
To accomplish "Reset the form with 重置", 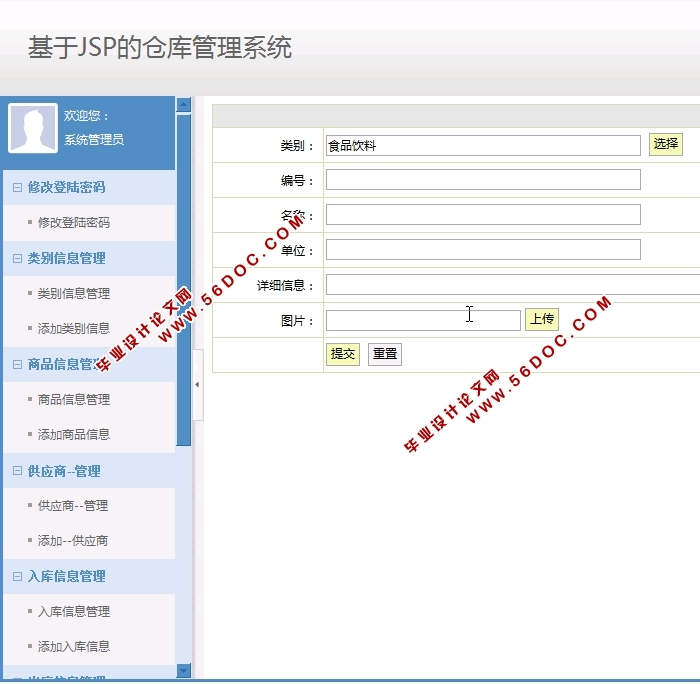I will pos(384,354).
